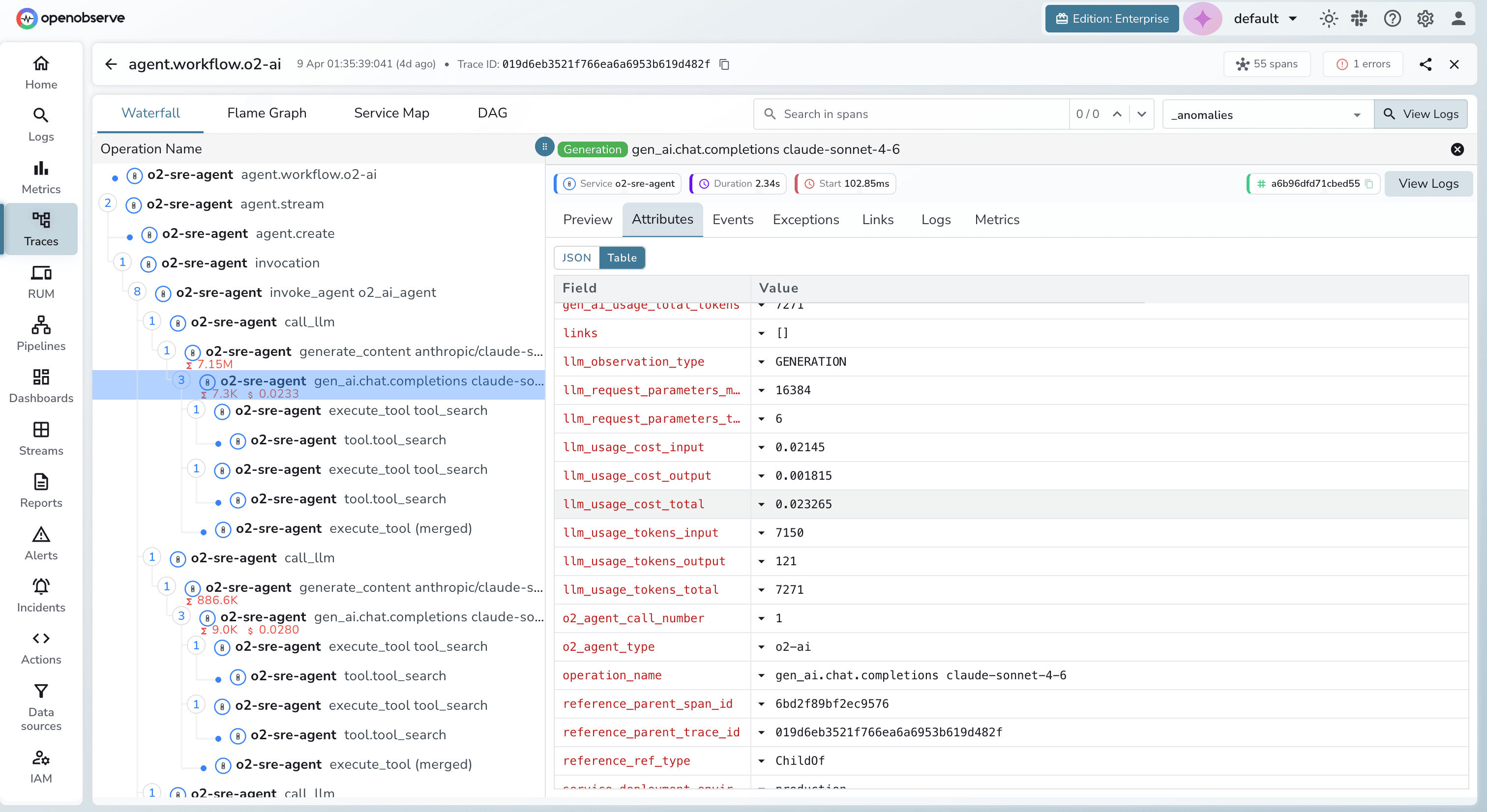Screen dimensions: 1487x812
Task: Open Streams in the sidebar
Action: coord(41,438)
